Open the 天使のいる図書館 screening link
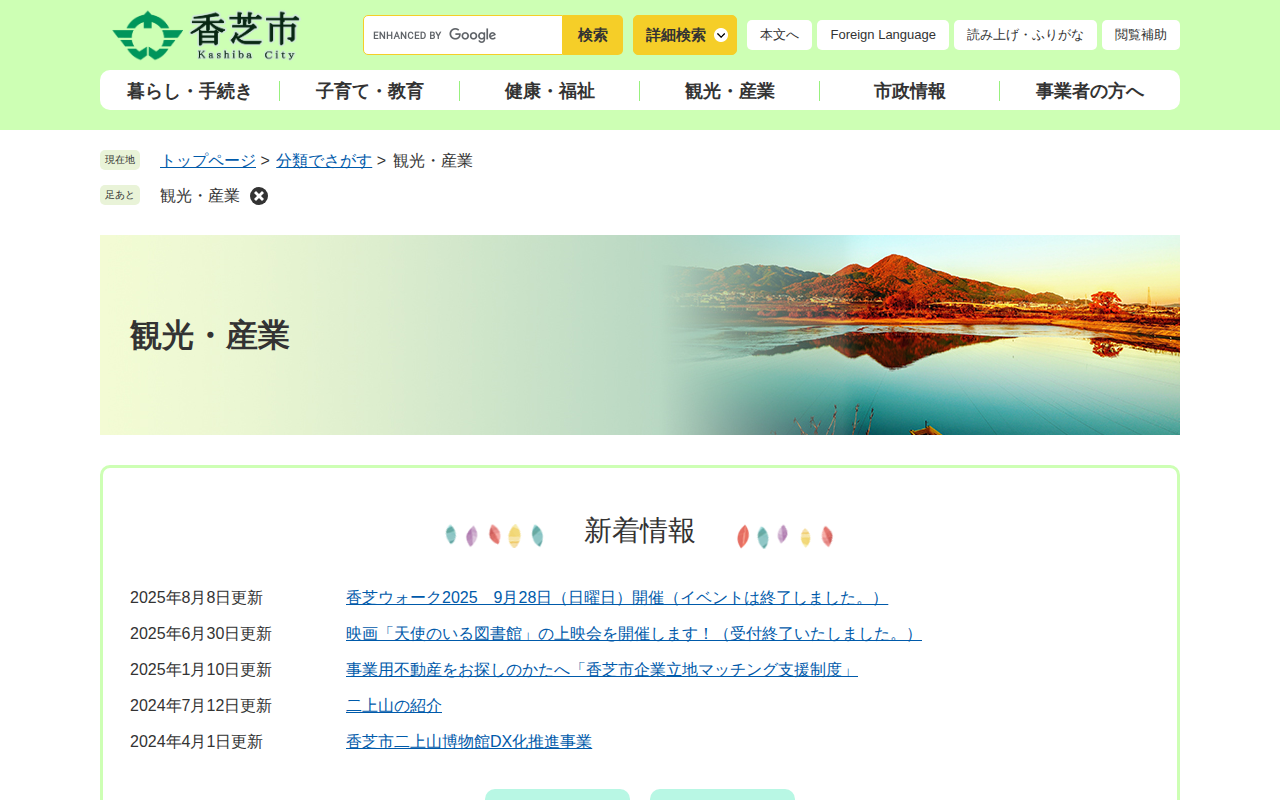This screenshot has width=1280, height=800. pos(634,634)
